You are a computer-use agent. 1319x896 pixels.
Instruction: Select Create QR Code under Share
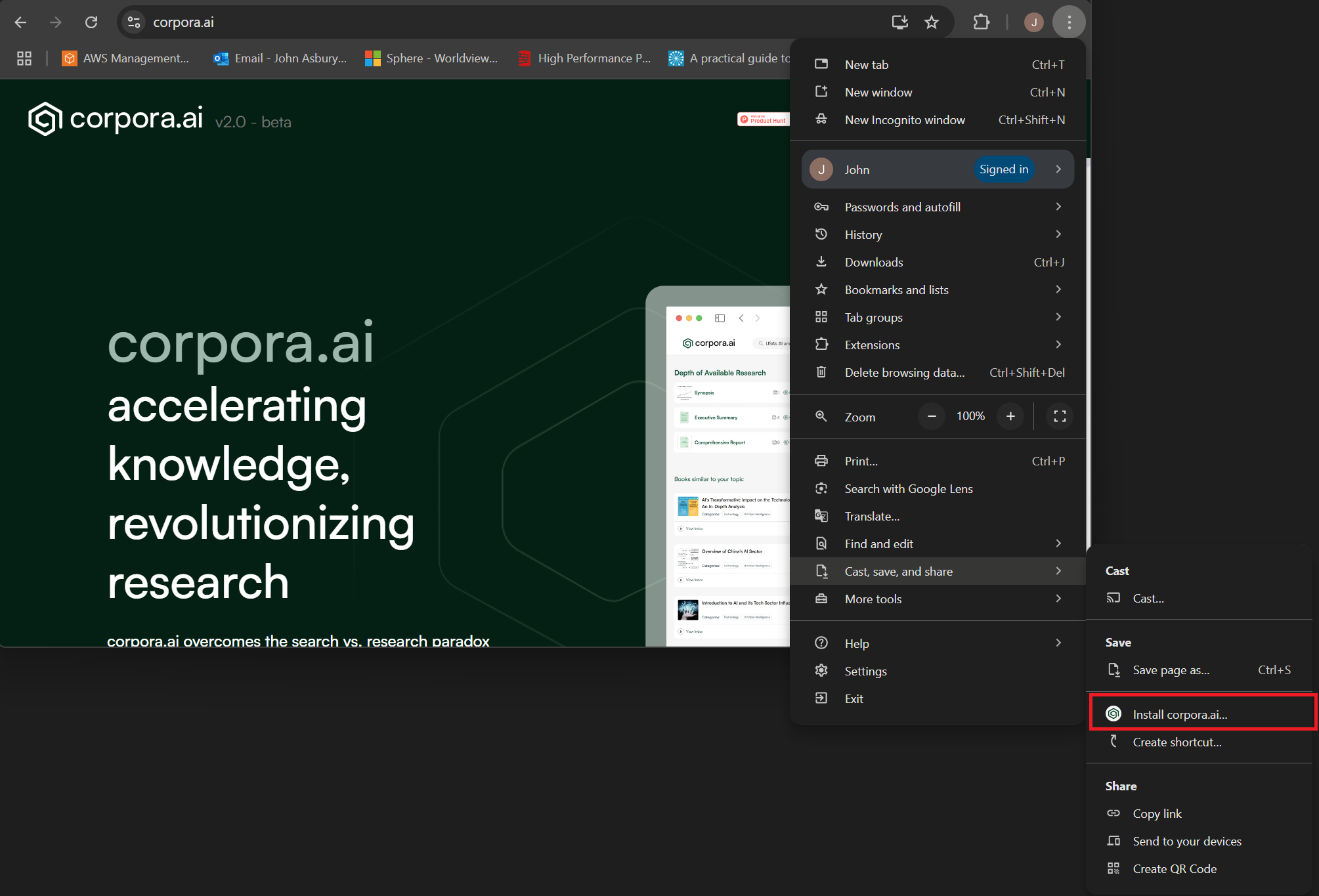[1174, 868]
